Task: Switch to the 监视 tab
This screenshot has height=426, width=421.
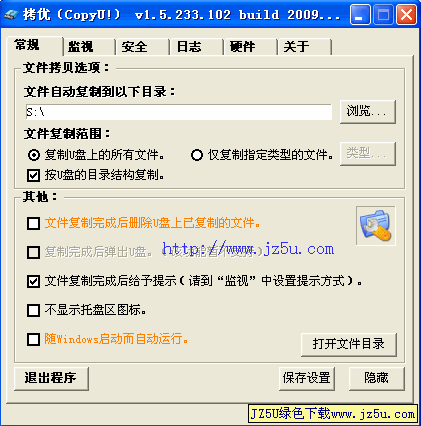Action: point(88,47)
